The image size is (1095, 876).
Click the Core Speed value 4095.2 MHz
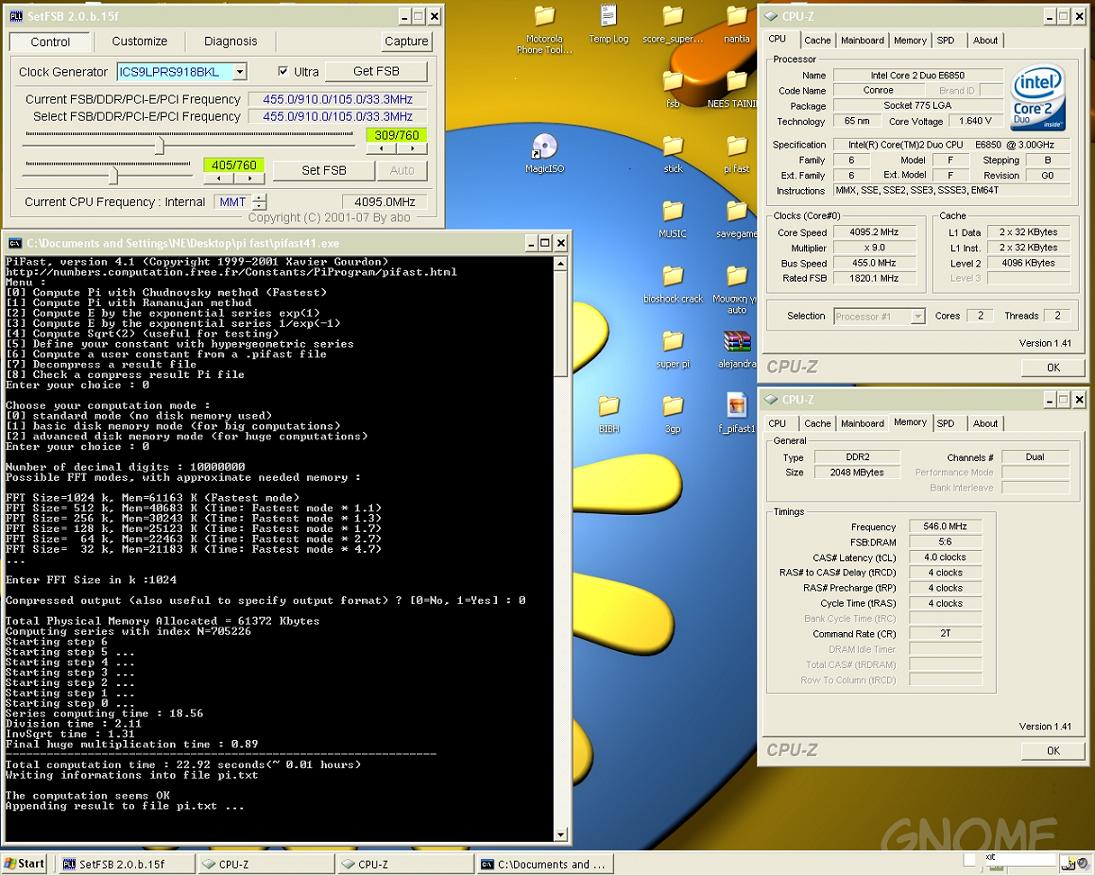pos(874,232)
